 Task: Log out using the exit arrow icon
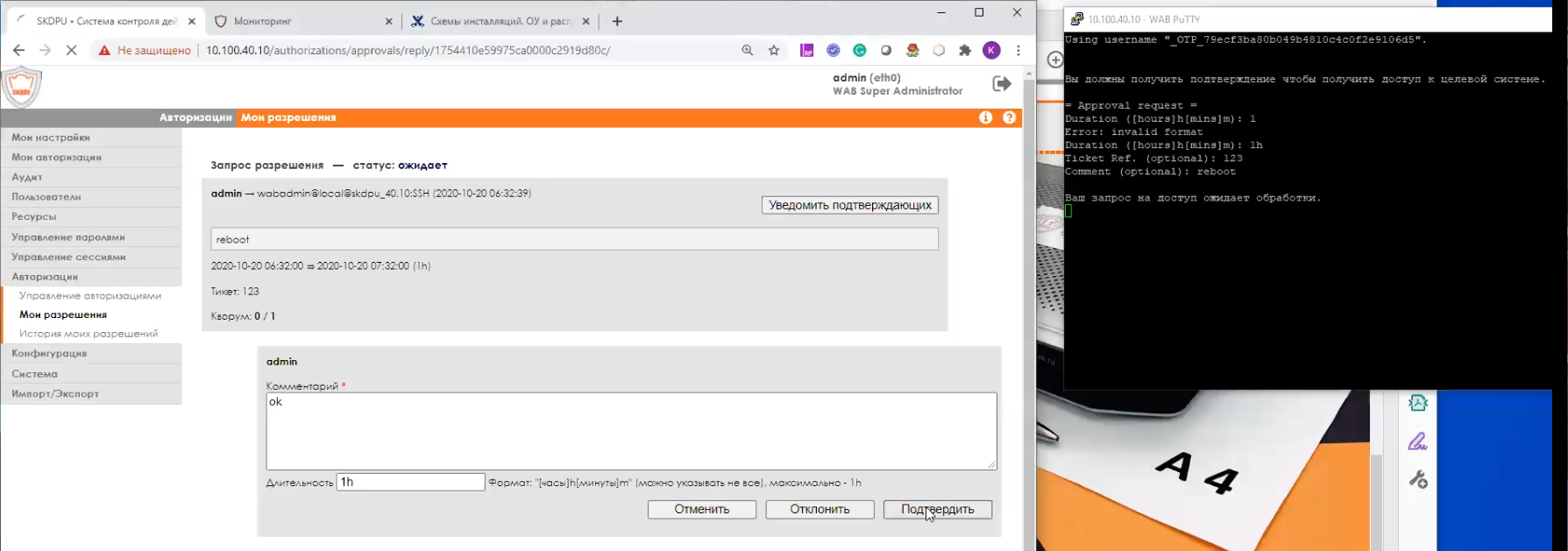coord(1001,84)
